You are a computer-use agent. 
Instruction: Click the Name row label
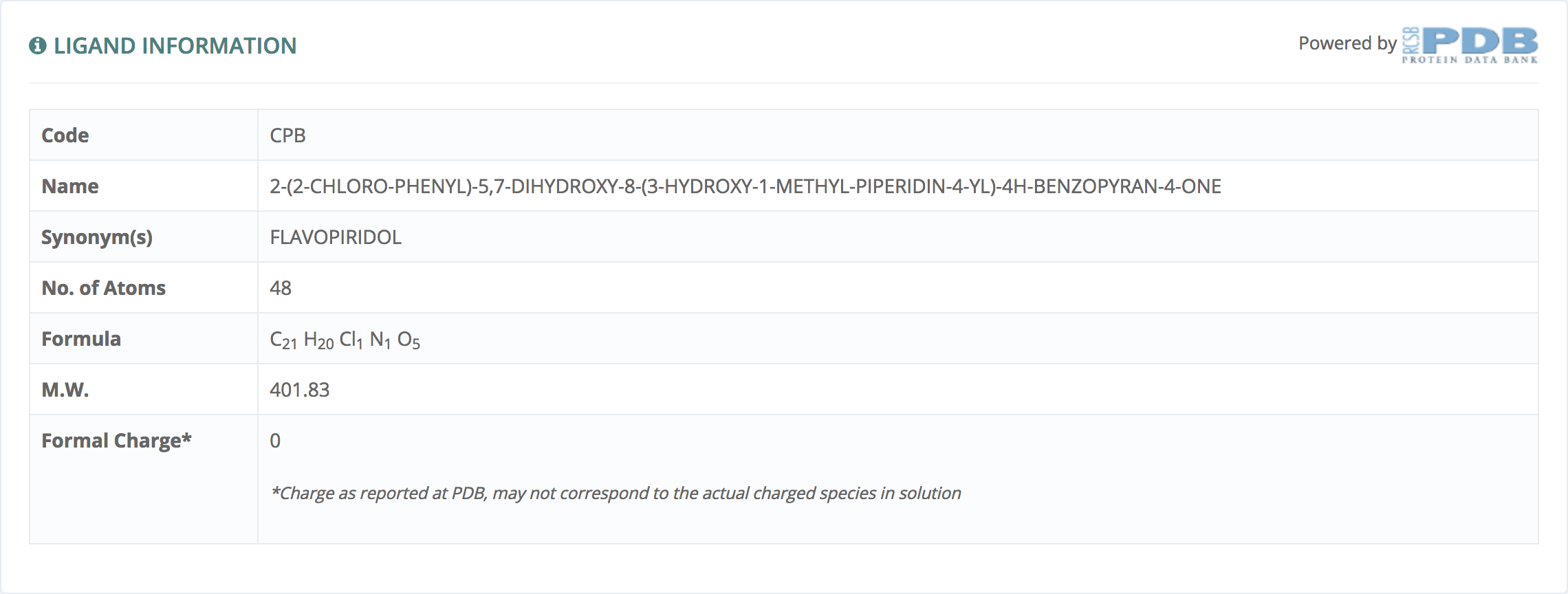click(70, 186)
